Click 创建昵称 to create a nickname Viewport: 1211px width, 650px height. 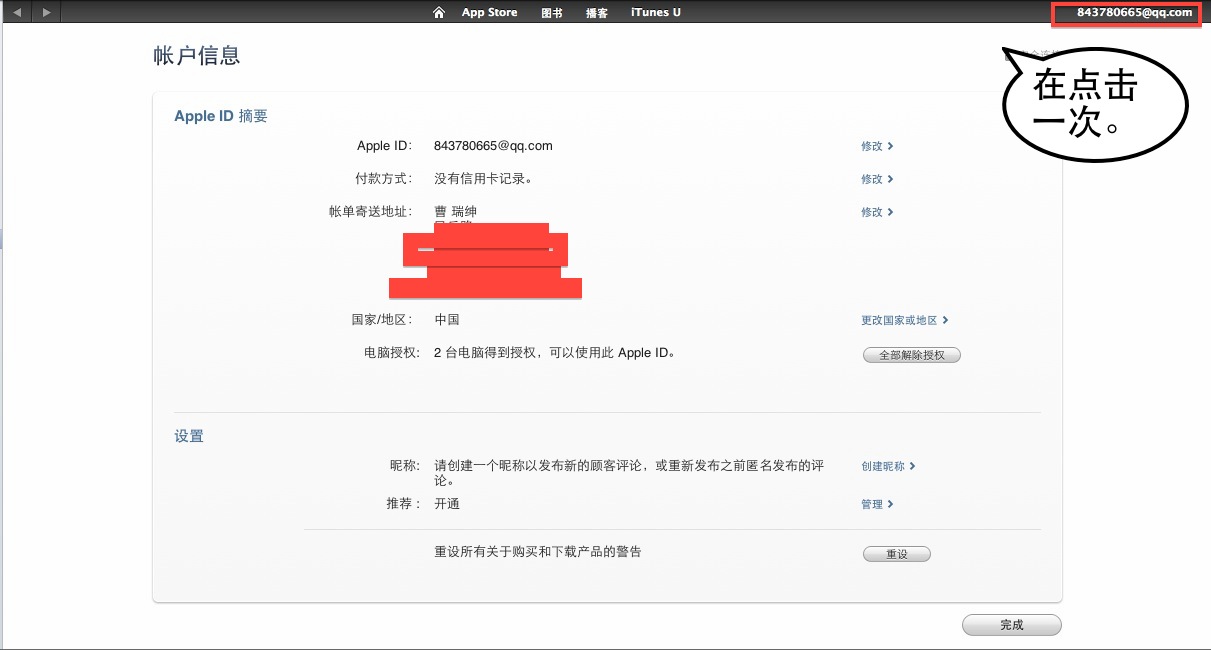click(887, 466)
